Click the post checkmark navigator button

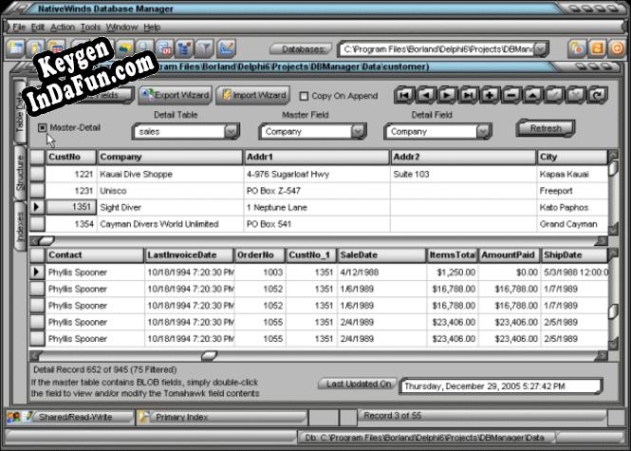click(554, 95)
